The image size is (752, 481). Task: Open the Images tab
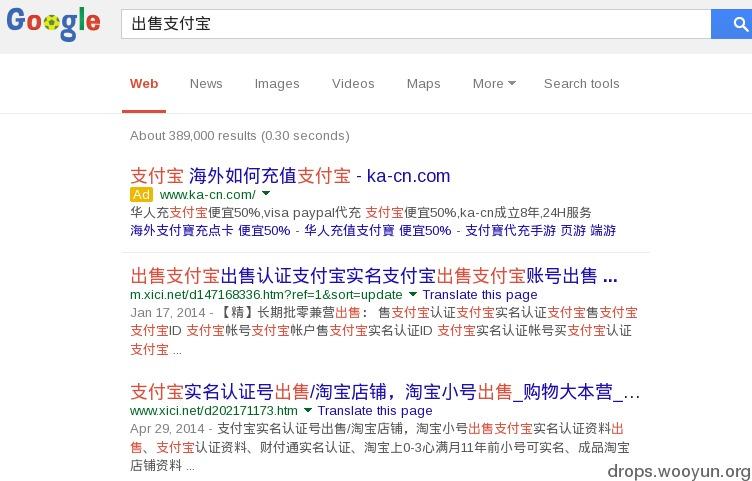tap(277, 83)
